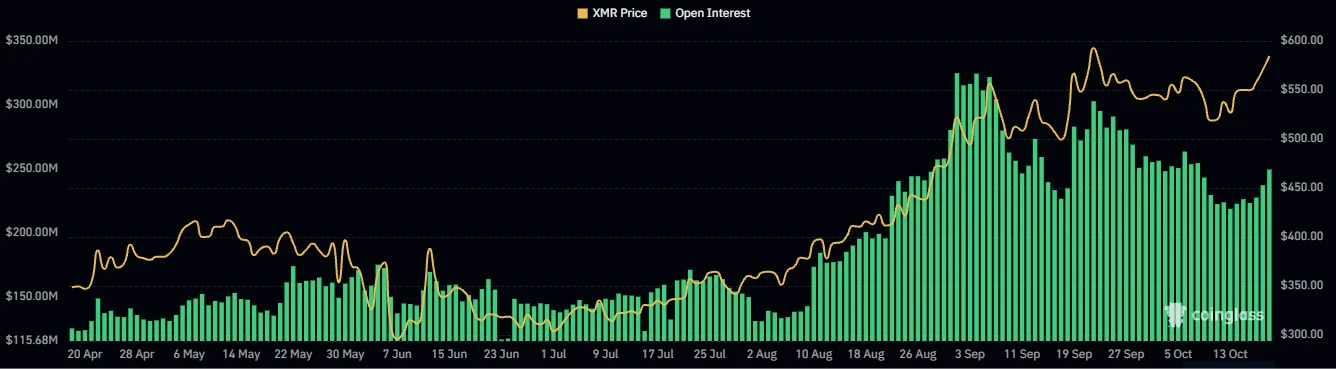The image size is (1336, 369).
Task: Click the $400.00 right axis label
Action: click(x=1301, y=237)
